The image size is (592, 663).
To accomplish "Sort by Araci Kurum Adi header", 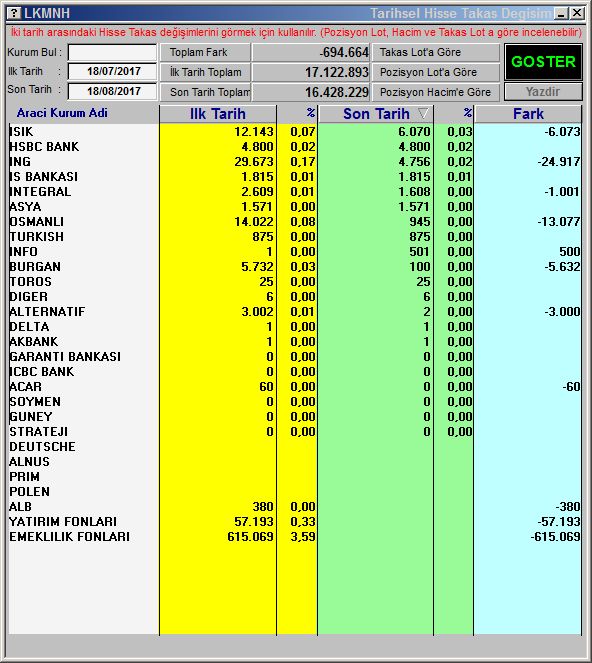I will click(62, 113).
